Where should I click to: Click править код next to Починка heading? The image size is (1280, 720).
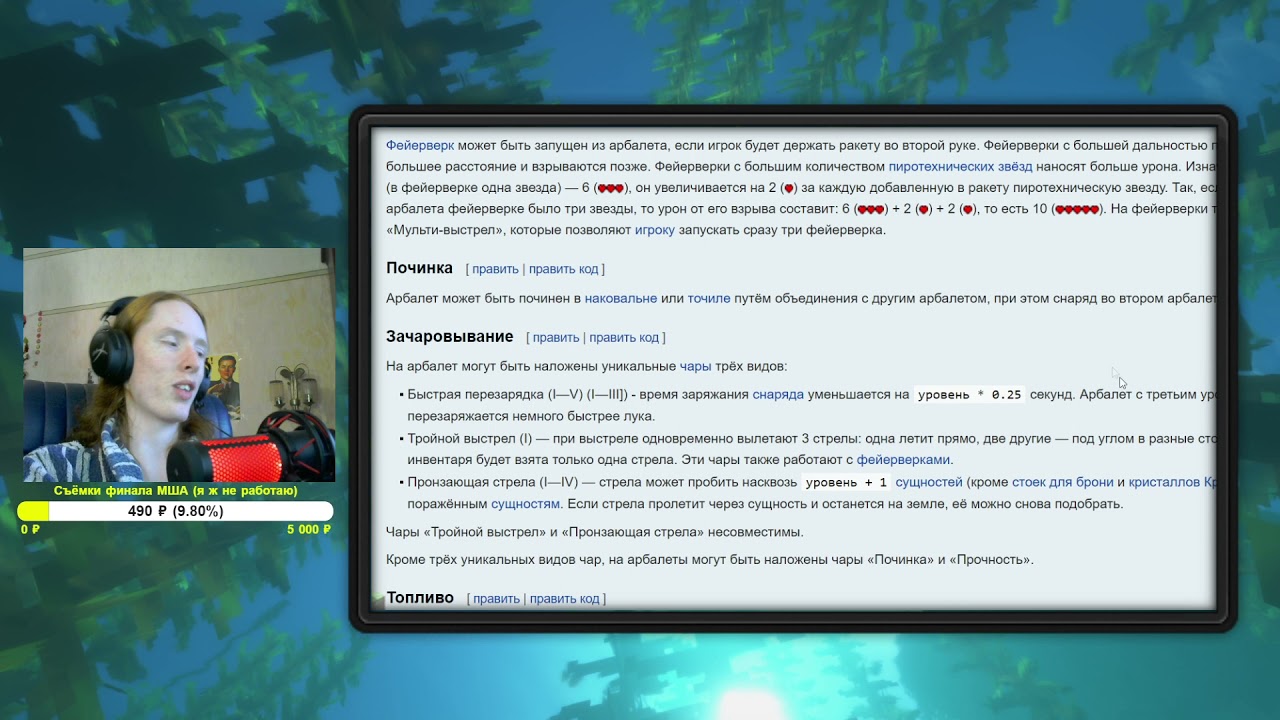[564, 269]
